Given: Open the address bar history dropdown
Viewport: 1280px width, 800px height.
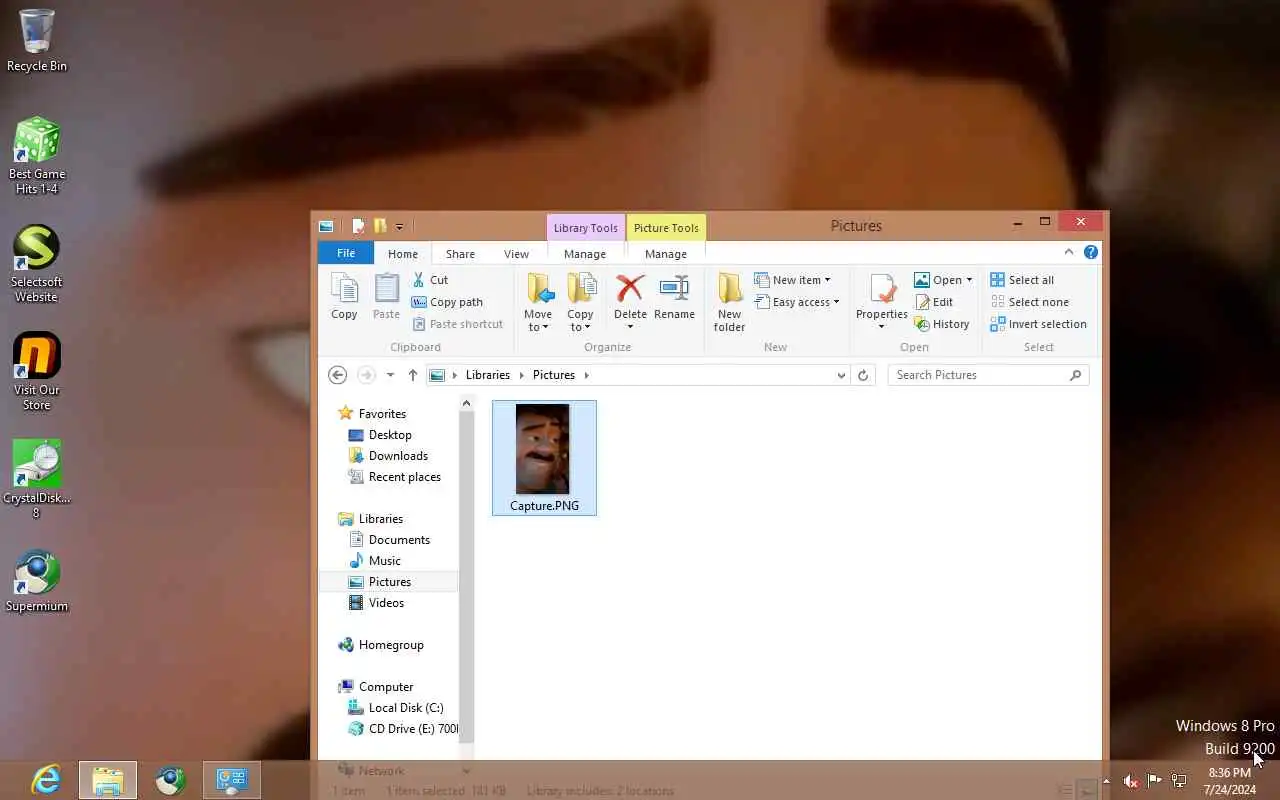Looking at the screenshot, I should click(x=841, y=375).
